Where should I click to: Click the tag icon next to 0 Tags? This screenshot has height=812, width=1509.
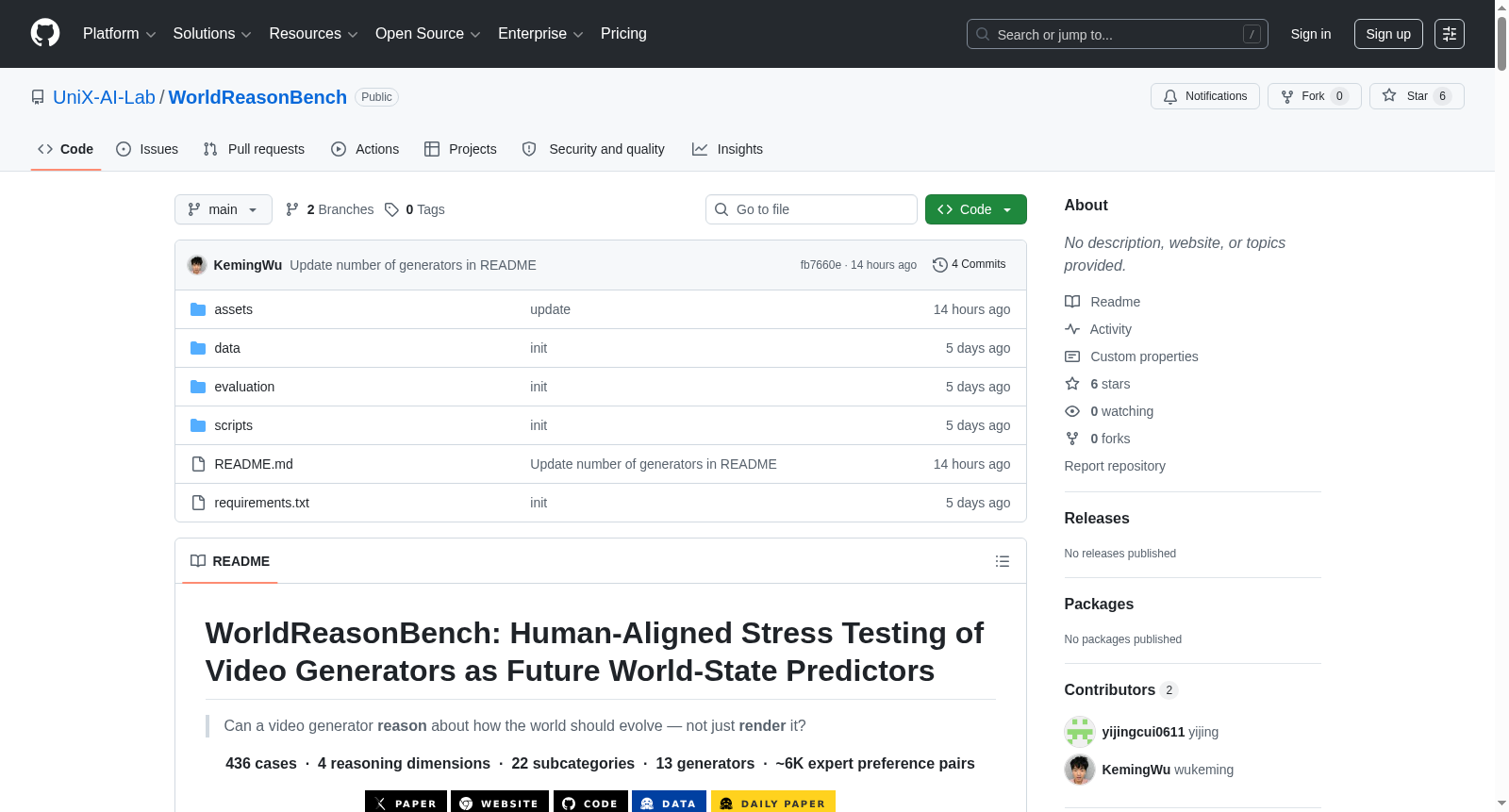click(x=392, y=209)
